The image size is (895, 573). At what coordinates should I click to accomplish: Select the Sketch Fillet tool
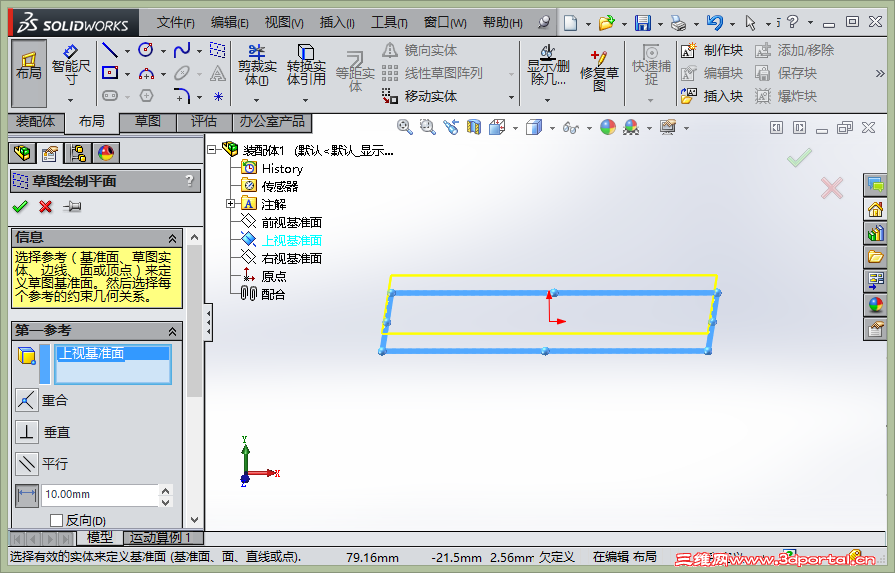point(182,95)
